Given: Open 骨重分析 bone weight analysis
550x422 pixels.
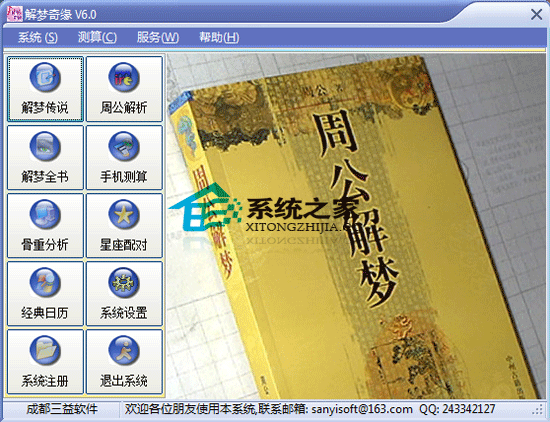Looking at the screenshot, I should click(x=45, y=226).
